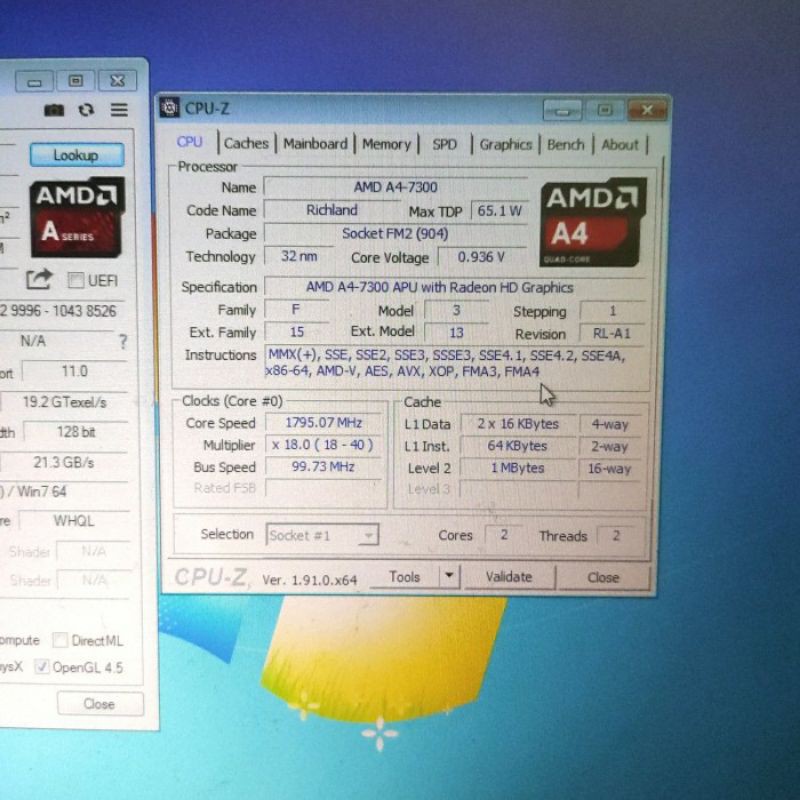800x800 pixels.
Task: Click the GPU-Z refresh icon
Action: pyautogui.click(x=86, y=110)
